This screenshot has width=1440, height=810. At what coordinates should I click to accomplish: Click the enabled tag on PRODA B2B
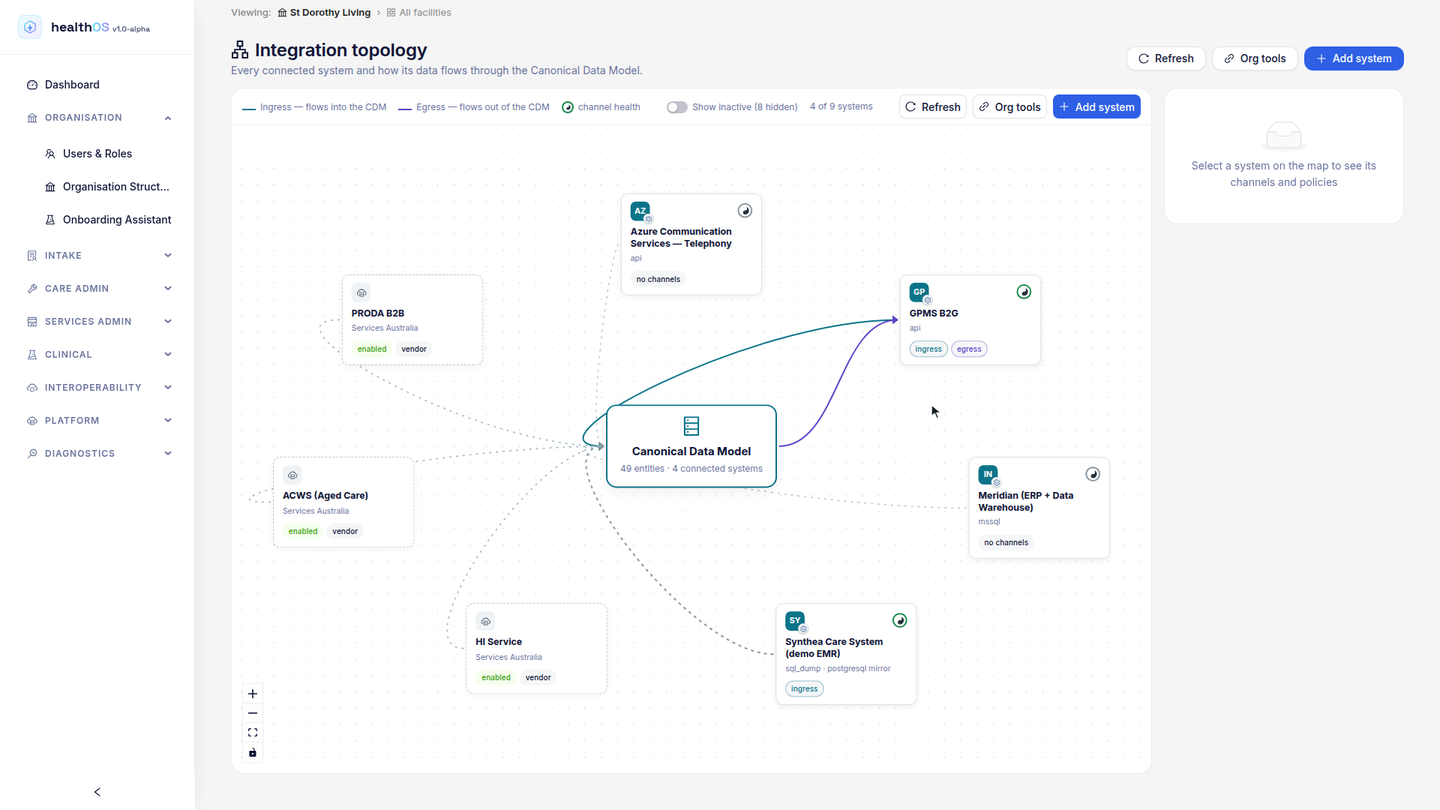tap(372, 349)
